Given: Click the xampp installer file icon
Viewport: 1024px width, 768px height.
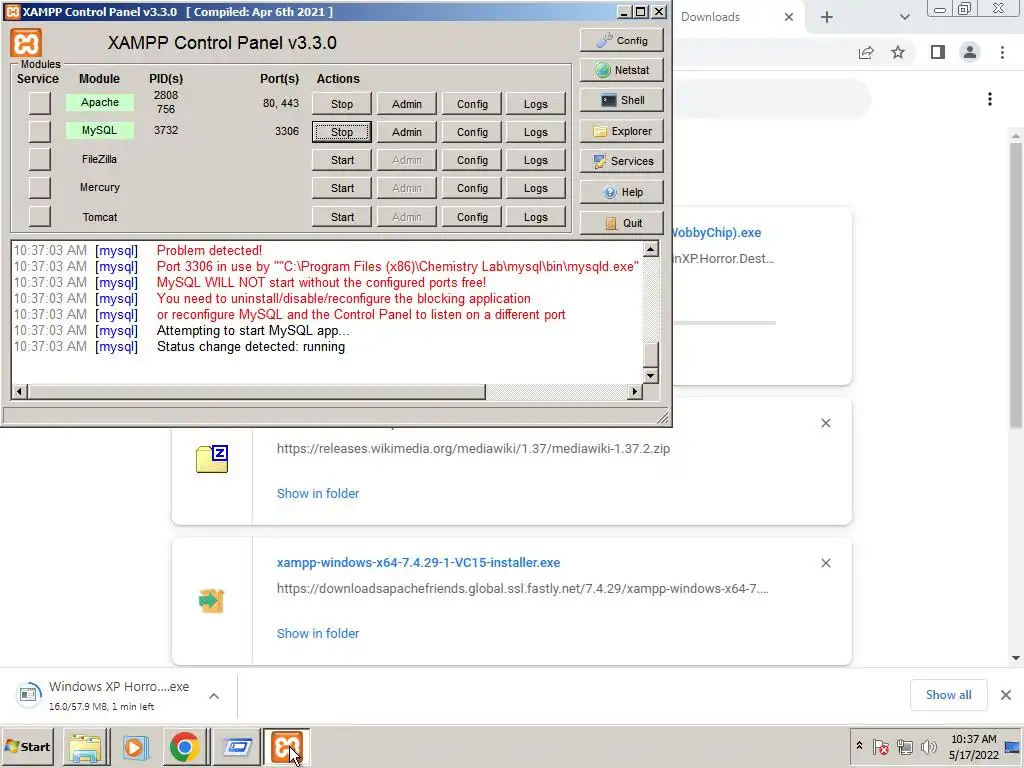Looking at the screenshot, I should click(212, 600).
